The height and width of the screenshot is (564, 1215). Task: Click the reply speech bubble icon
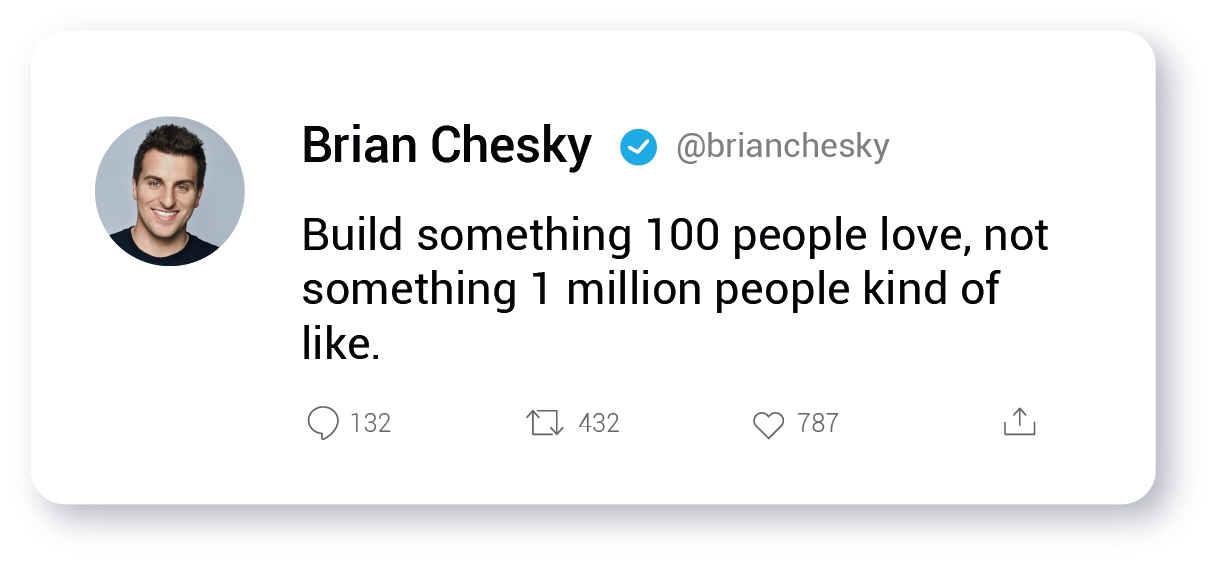click(323, 423)
